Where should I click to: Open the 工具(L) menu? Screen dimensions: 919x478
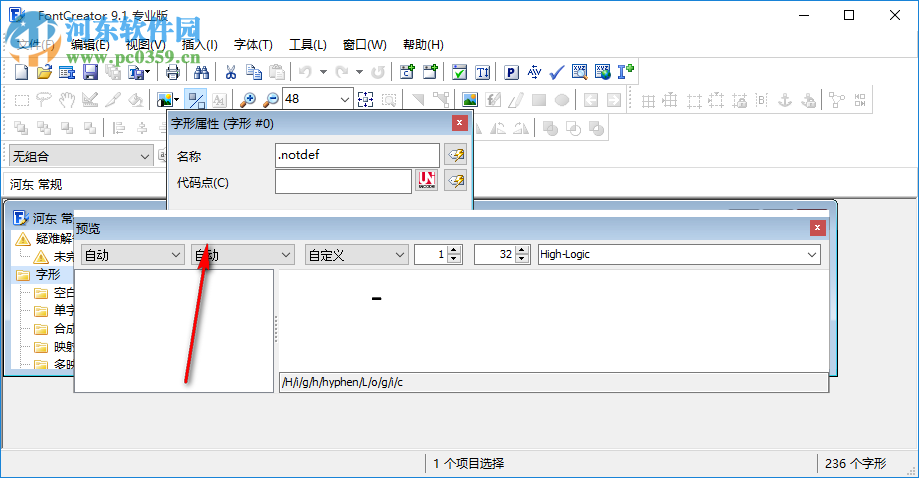coord(308,45)
